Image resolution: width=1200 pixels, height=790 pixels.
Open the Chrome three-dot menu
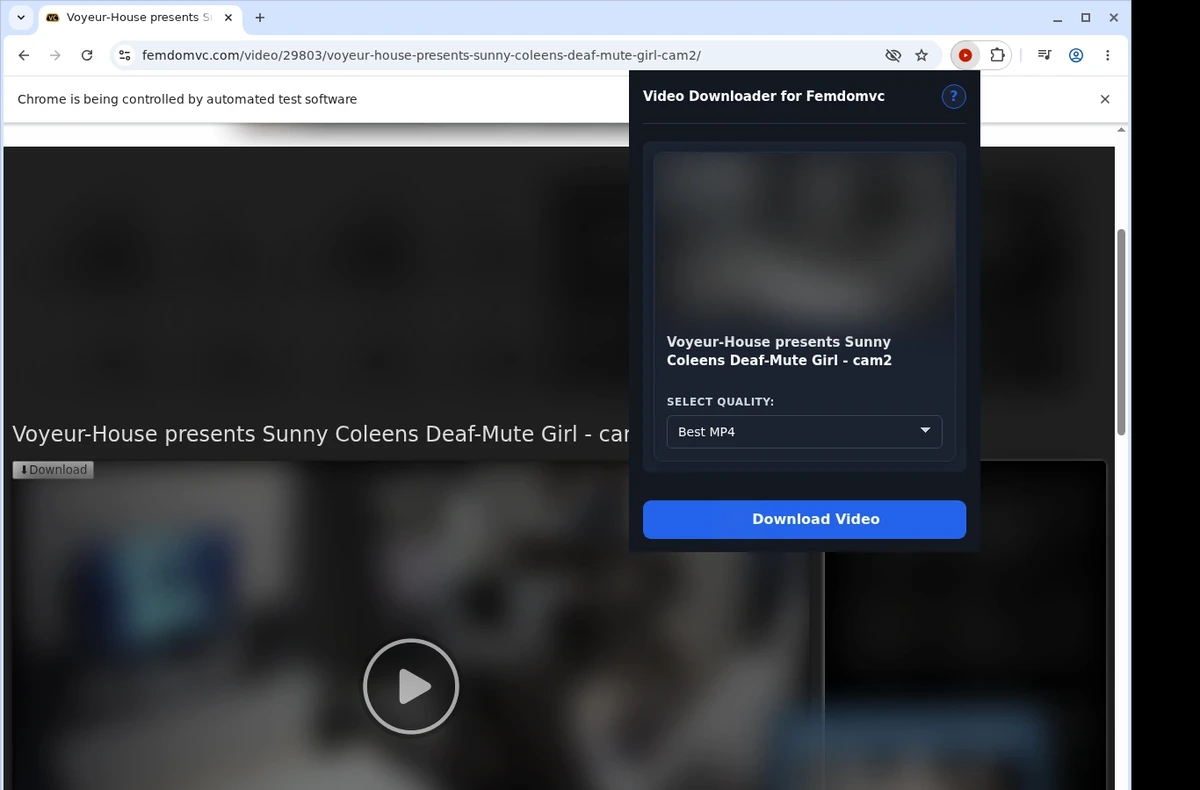pyautogui.click(x=1107, y=56)
